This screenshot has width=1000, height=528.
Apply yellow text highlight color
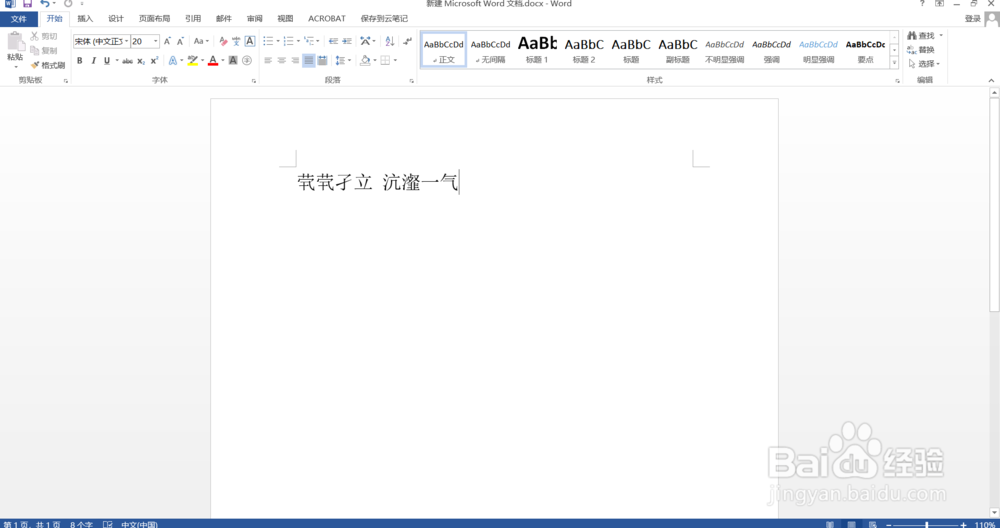(x=193, y=61)
